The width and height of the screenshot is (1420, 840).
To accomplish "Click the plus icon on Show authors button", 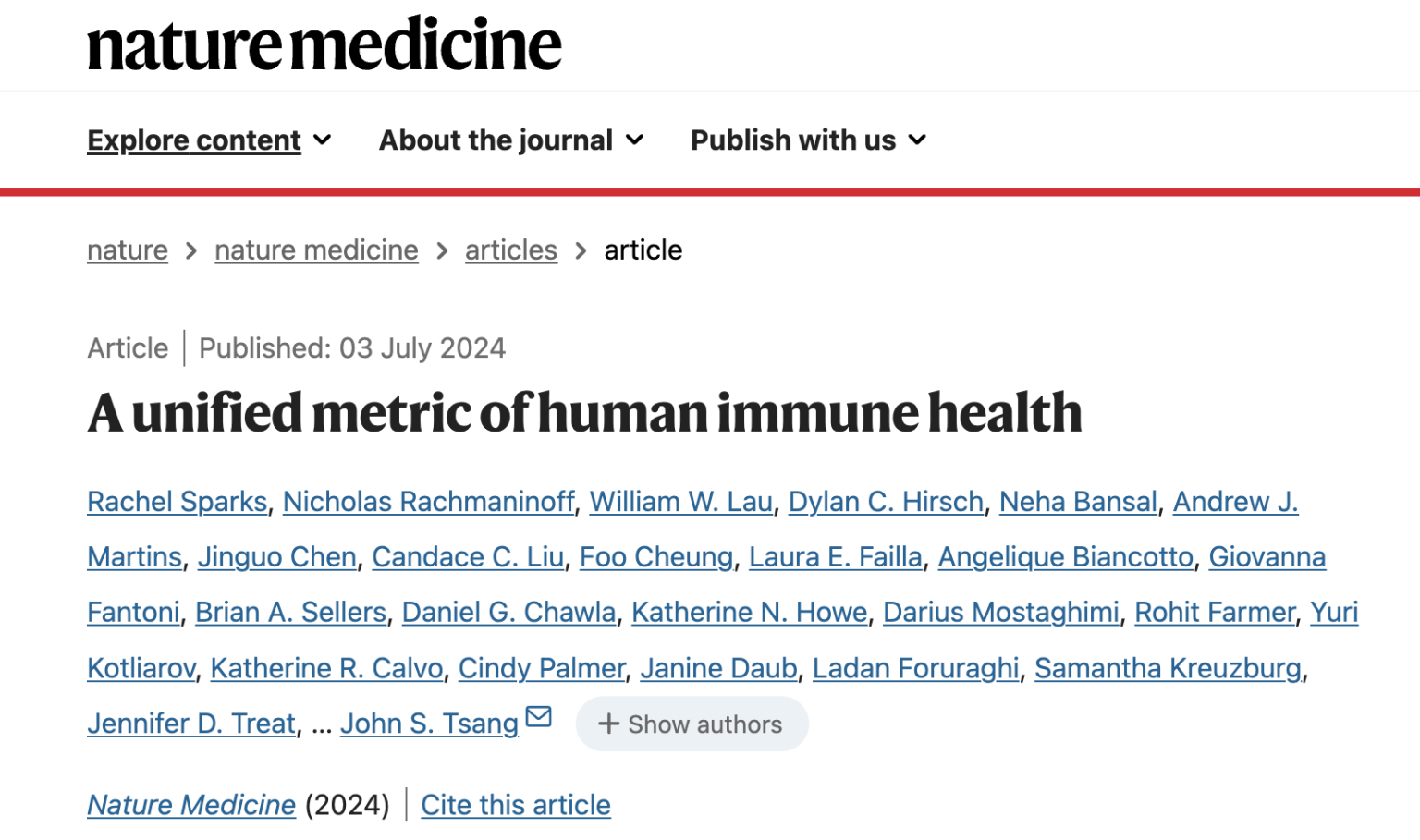I will pos(609,724).
